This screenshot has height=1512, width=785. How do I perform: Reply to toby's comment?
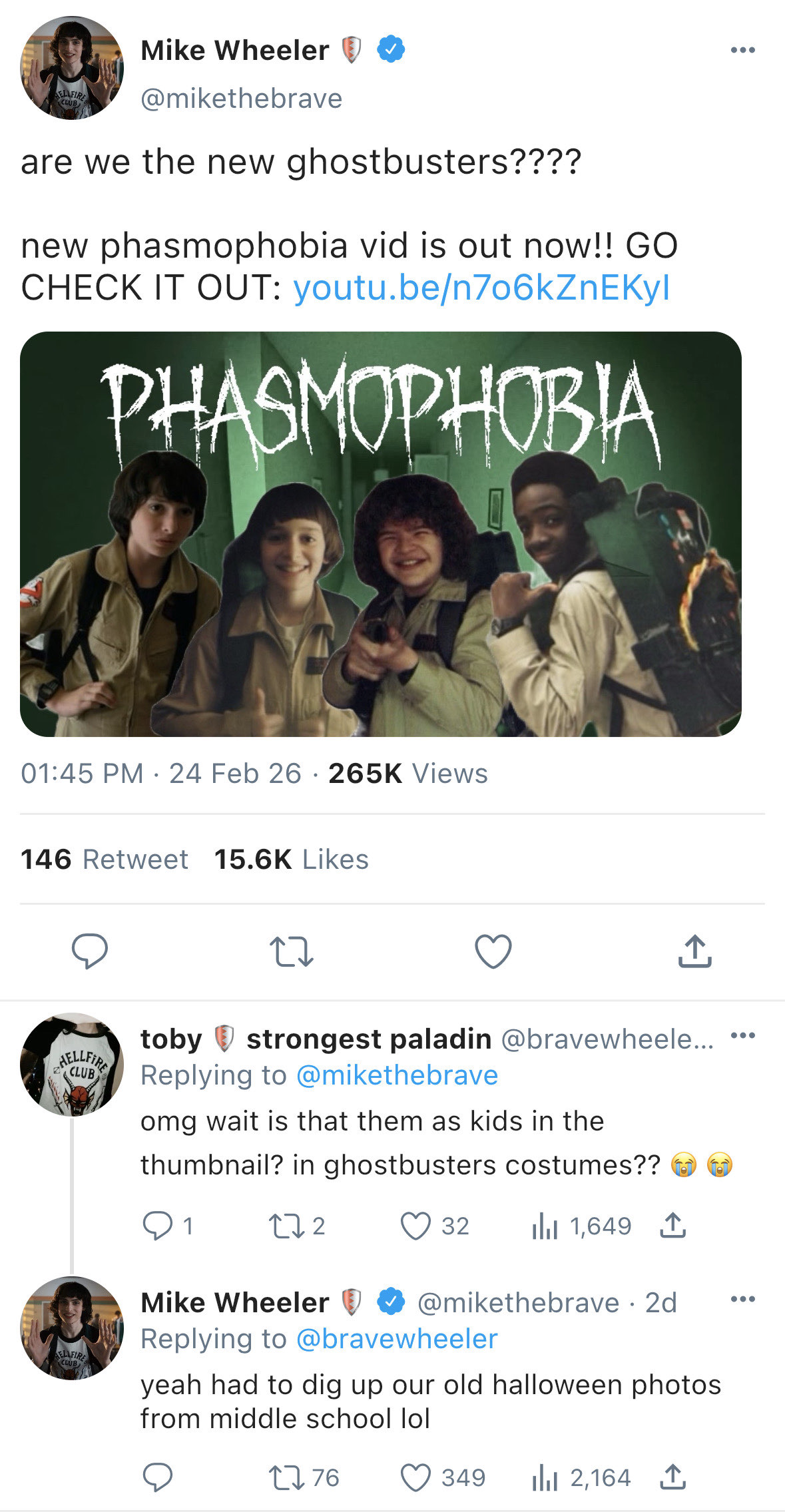[158, 1226]
